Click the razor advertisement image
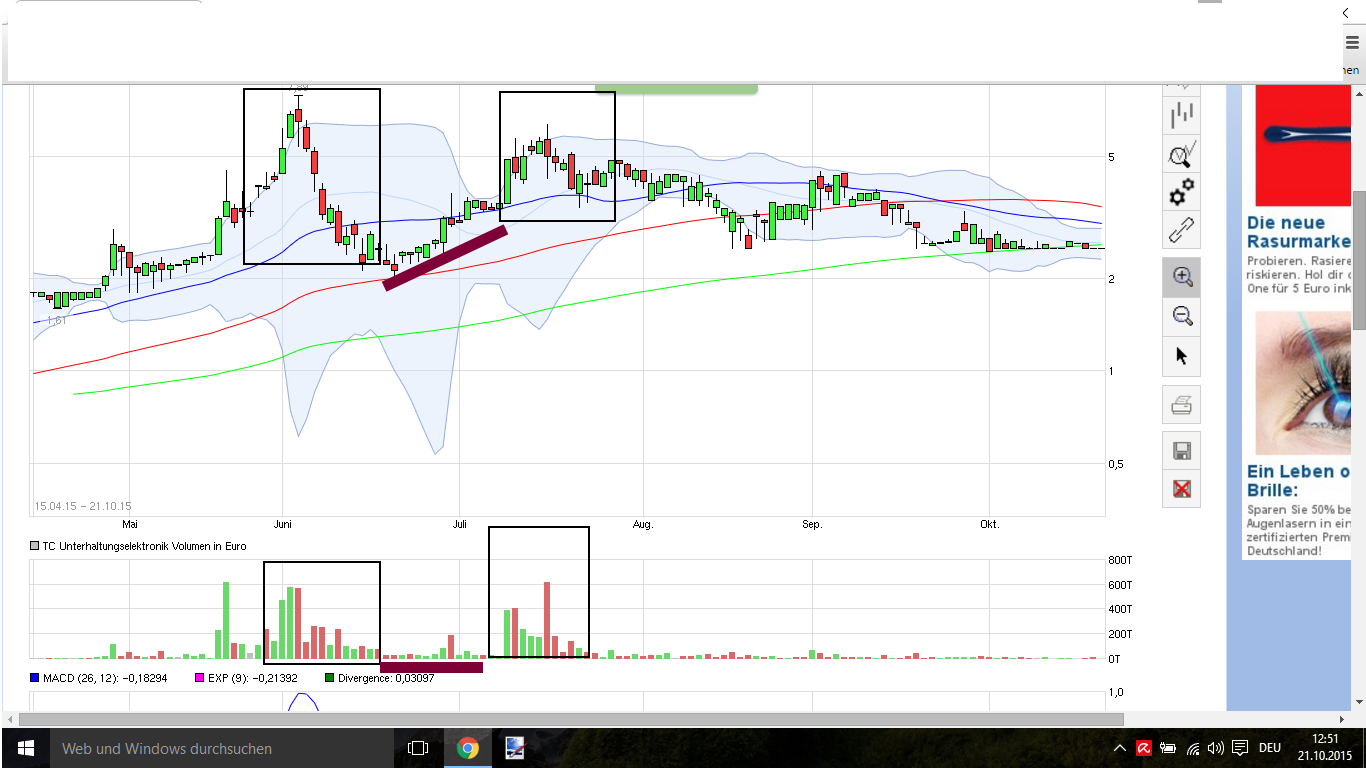 pyautogui.click(x=1303, y=146)
